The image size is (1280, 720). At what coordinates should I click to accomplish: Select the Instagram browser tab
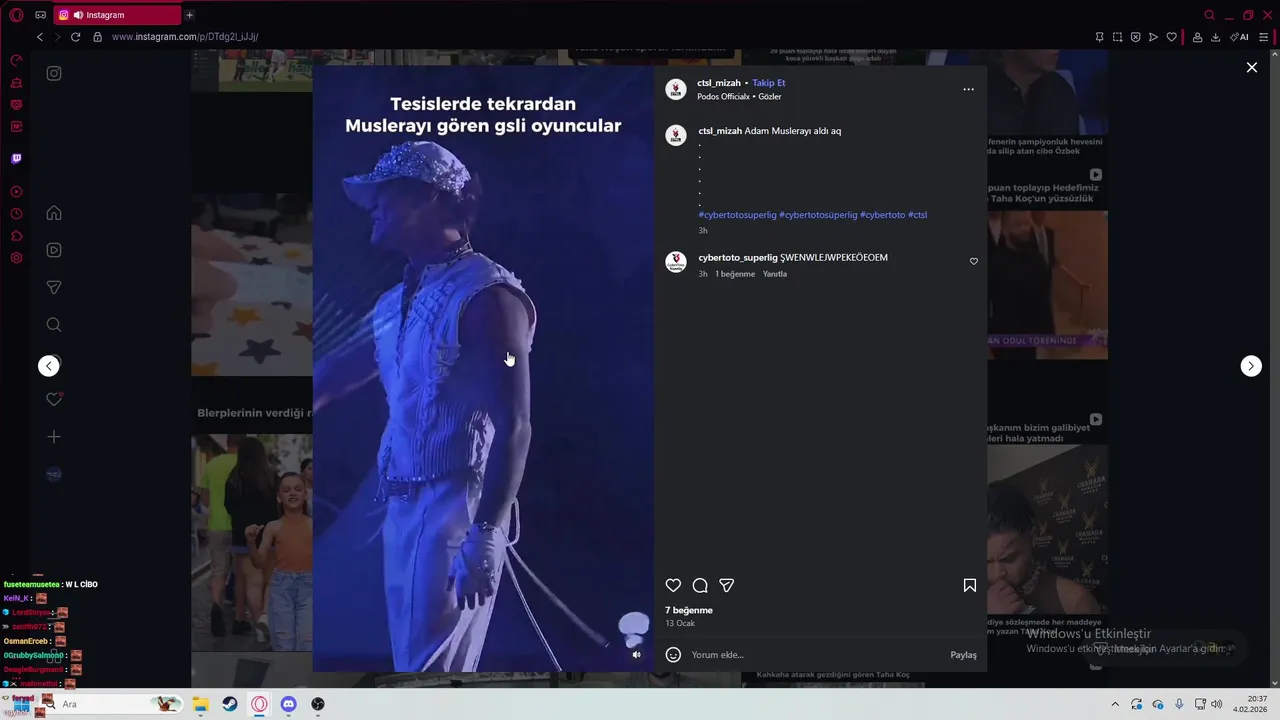click(117, 15)
